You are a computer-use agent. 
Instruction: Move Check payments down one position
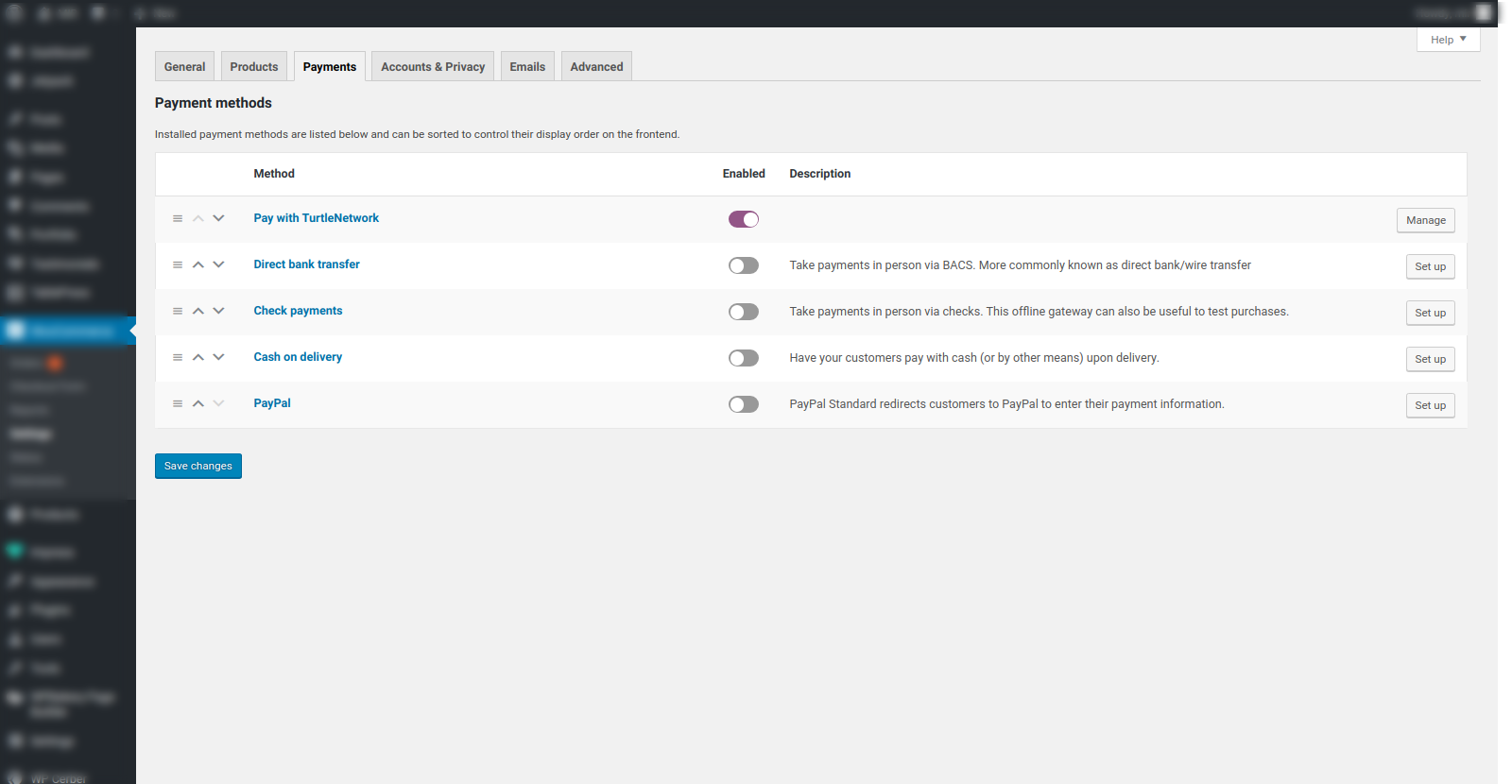pos(218,312)
